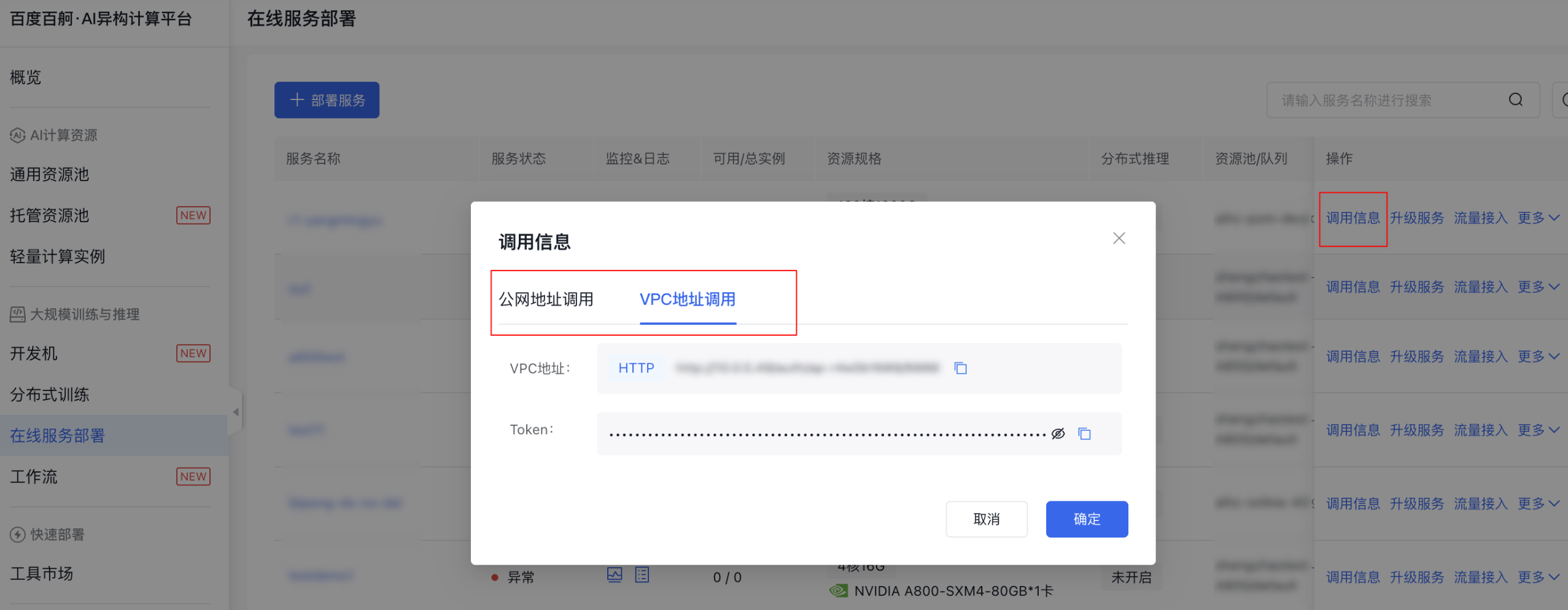Expand 更多 dropdown in last row

pos(1538,577)
